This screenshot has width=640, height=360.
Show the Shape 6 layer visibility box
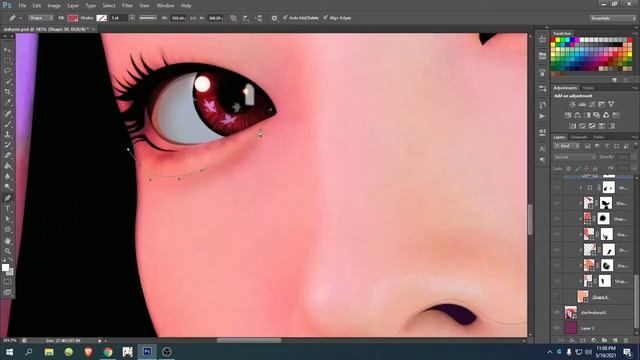tap(557, 297)
